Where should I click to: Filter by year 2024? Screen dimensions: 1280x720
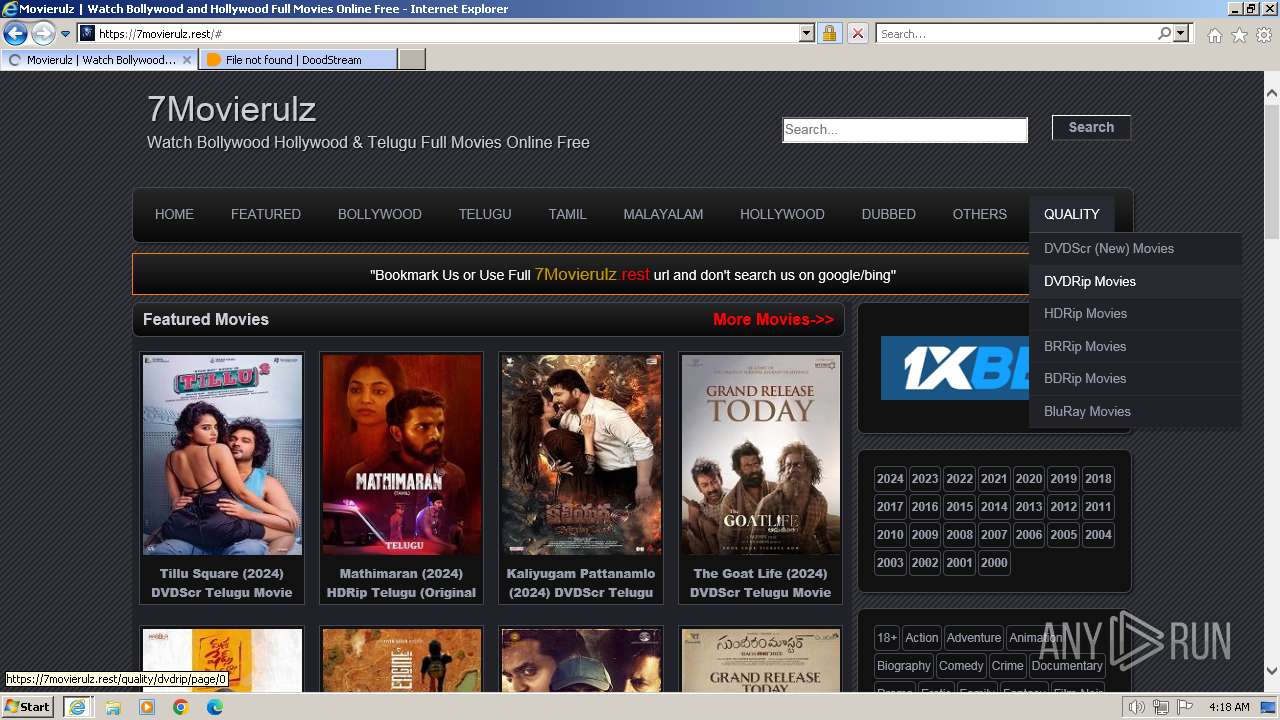[890, 479]
